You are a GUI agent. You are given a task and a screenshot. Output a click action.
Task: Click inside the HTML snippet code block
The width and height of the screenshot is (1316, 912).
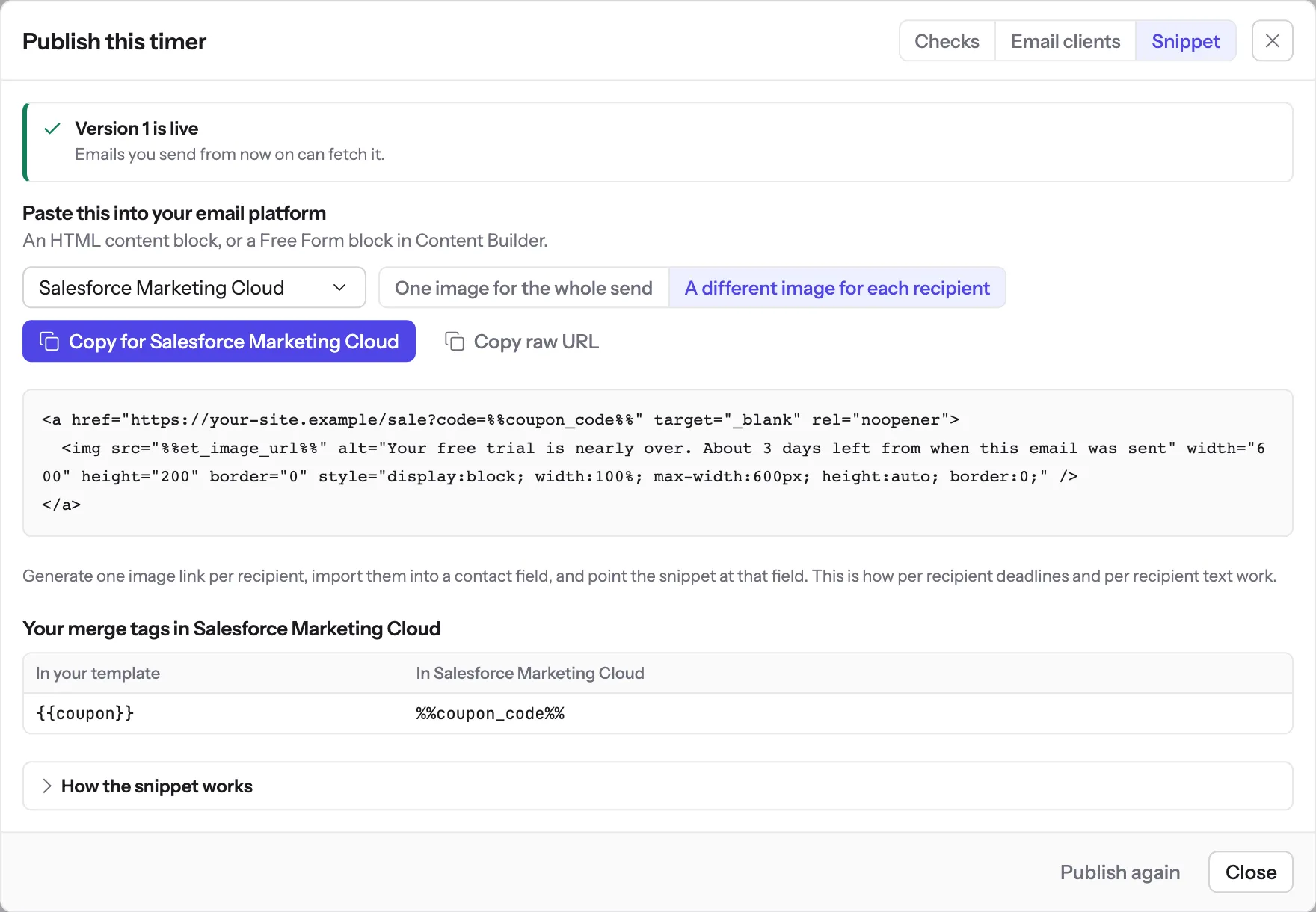[658, 463]
